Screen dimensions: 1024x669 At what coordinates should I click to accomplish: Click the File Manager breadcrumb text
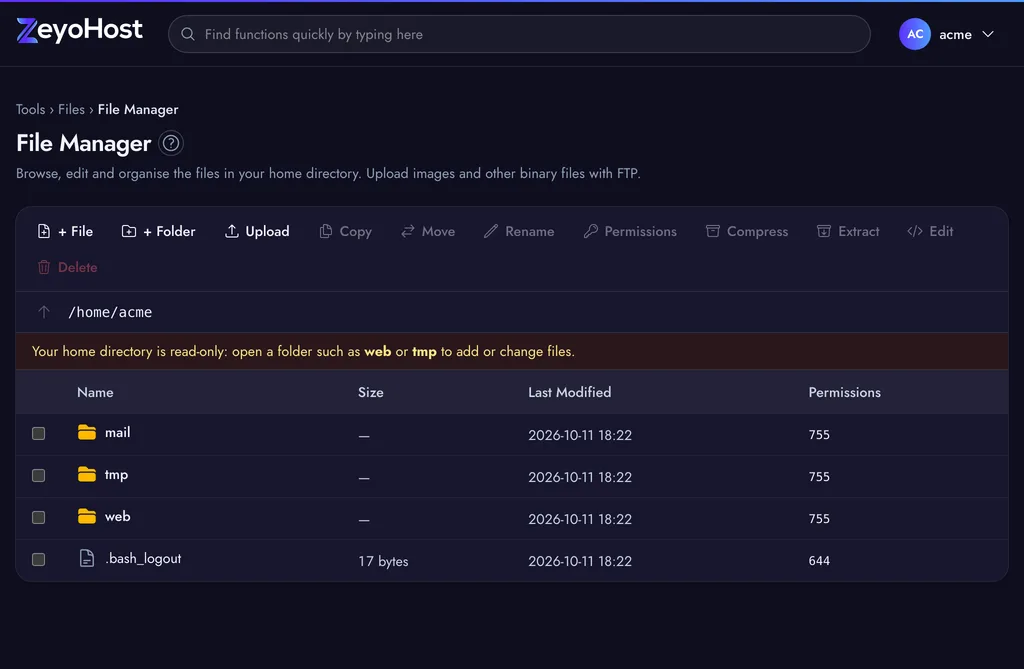tap(138, 109)
